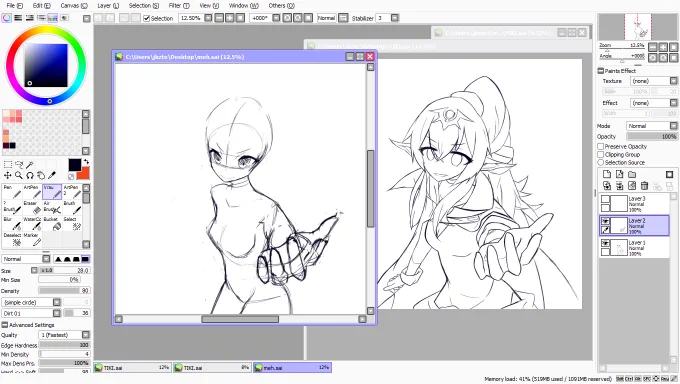Open the Stabilizer value dropdown
Screen dimensions: 680x384
(x=395, y=18)
